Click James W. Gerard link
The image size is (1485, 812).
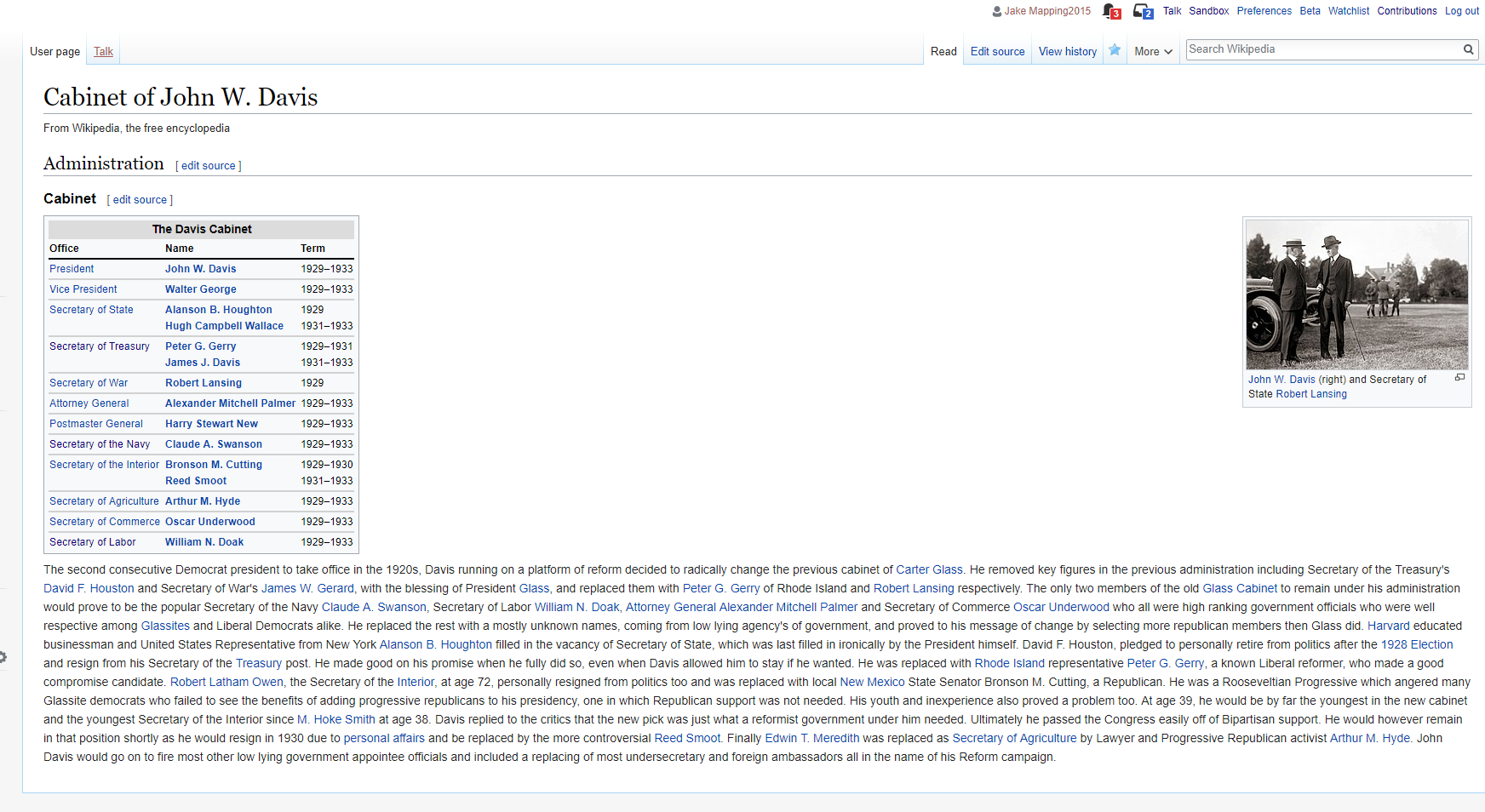pyautogui.click(x=307, y=589)
